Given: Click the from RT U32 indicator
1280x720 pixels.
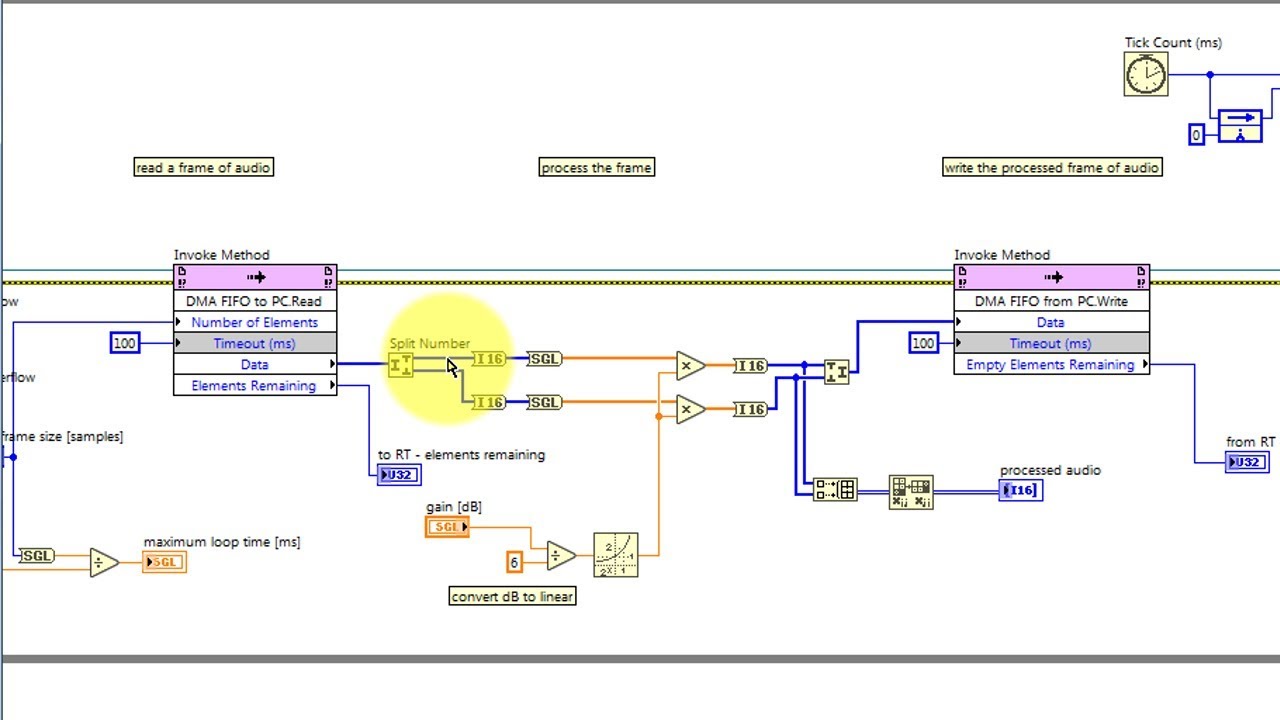Looking at the screenshot, I should click(1247, 462).
